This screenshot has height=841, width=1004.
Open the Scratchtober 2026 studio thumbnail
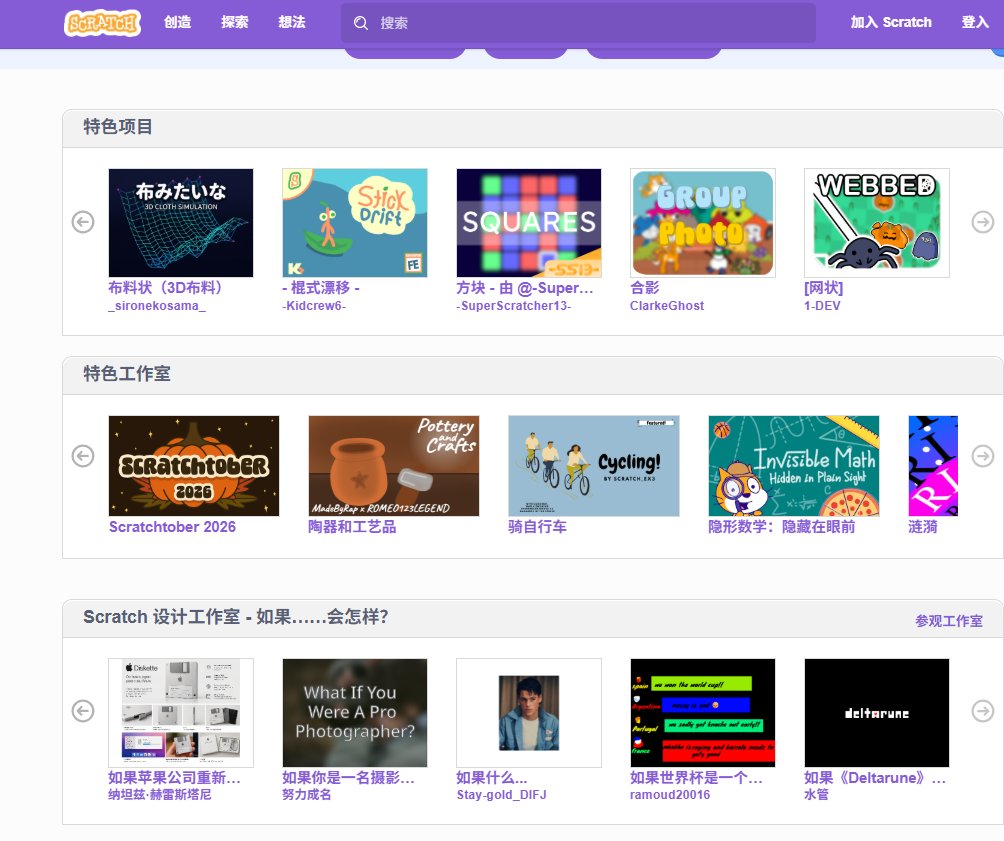(194, 466)
